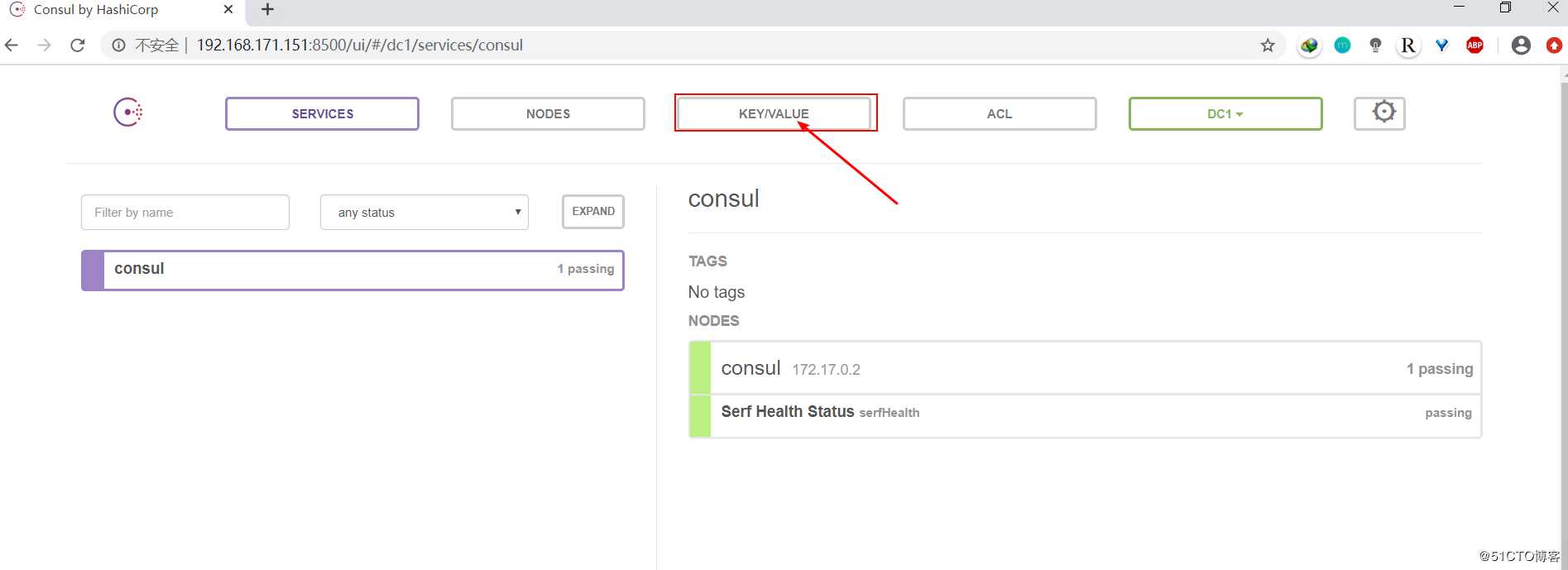Image resolution: width=1568 pixels, height=570 pixels.
Task: Click the consul service heading
Action: (724, 199)
